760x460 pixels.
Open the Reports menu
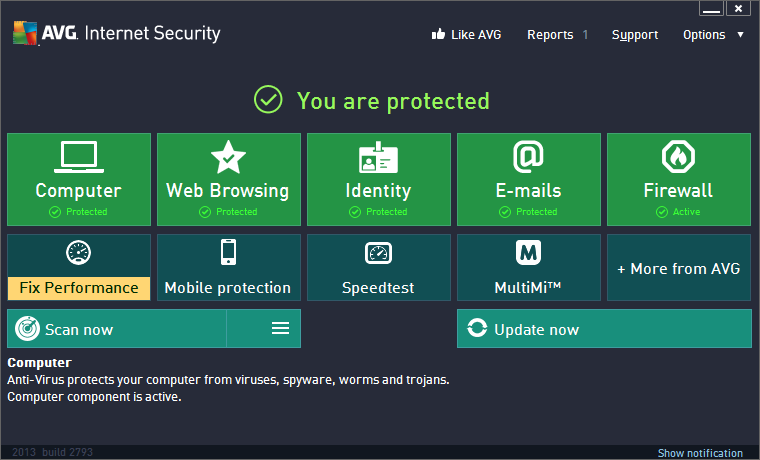click(550, 34)
